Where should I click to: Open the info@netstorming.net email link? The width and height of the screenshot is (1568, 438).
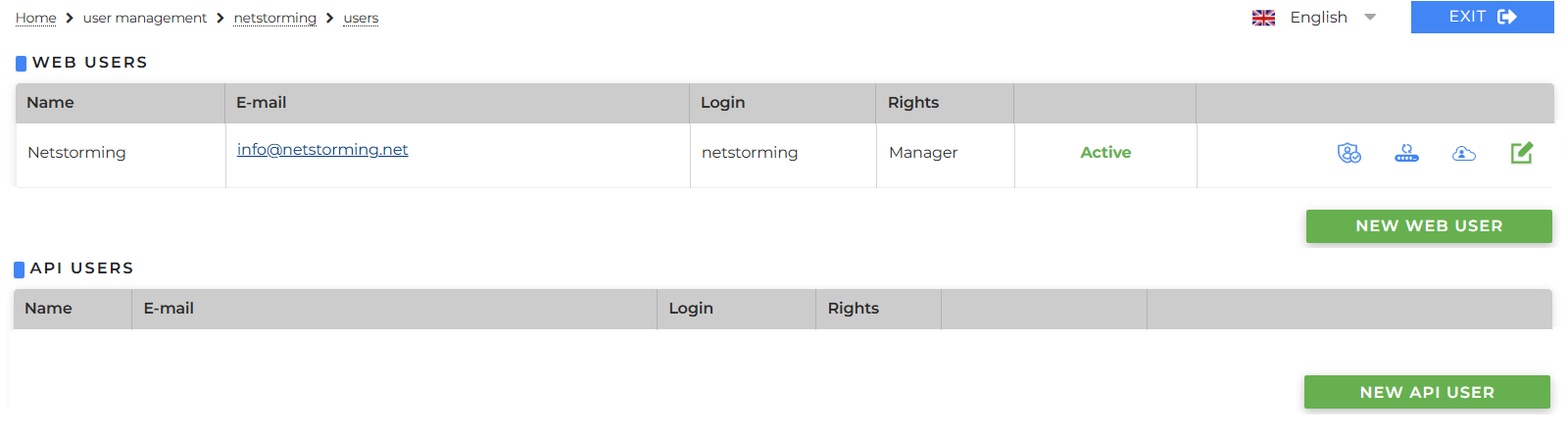(322, 149)
